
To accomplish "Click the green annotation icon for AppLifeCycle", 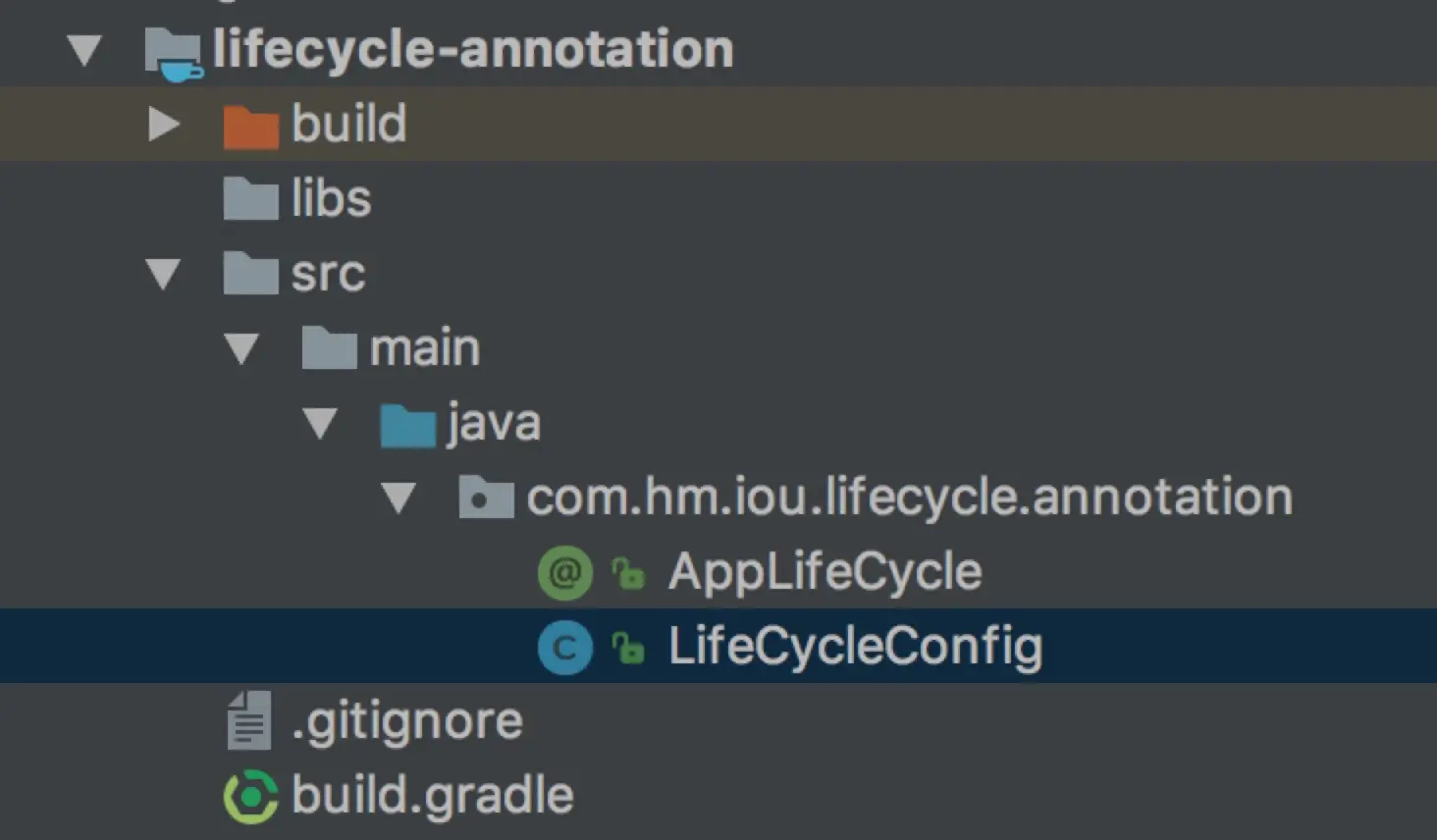I will point(564,572).
